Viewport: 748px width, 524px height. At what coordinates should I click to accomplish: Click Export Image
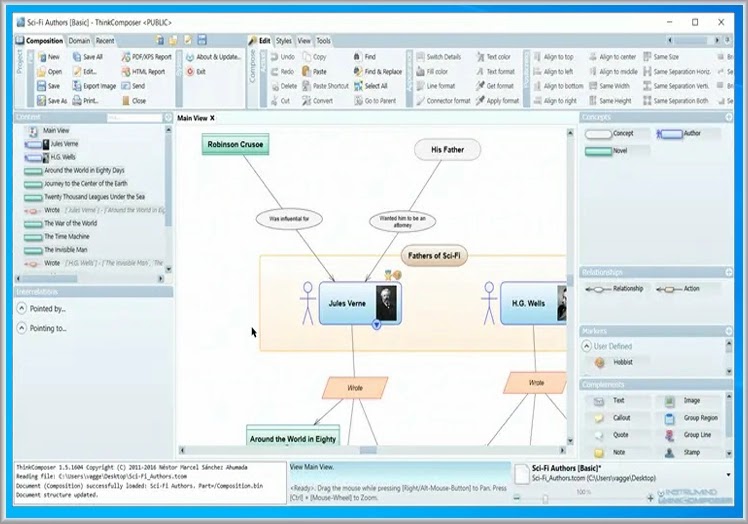pos(94,86)
